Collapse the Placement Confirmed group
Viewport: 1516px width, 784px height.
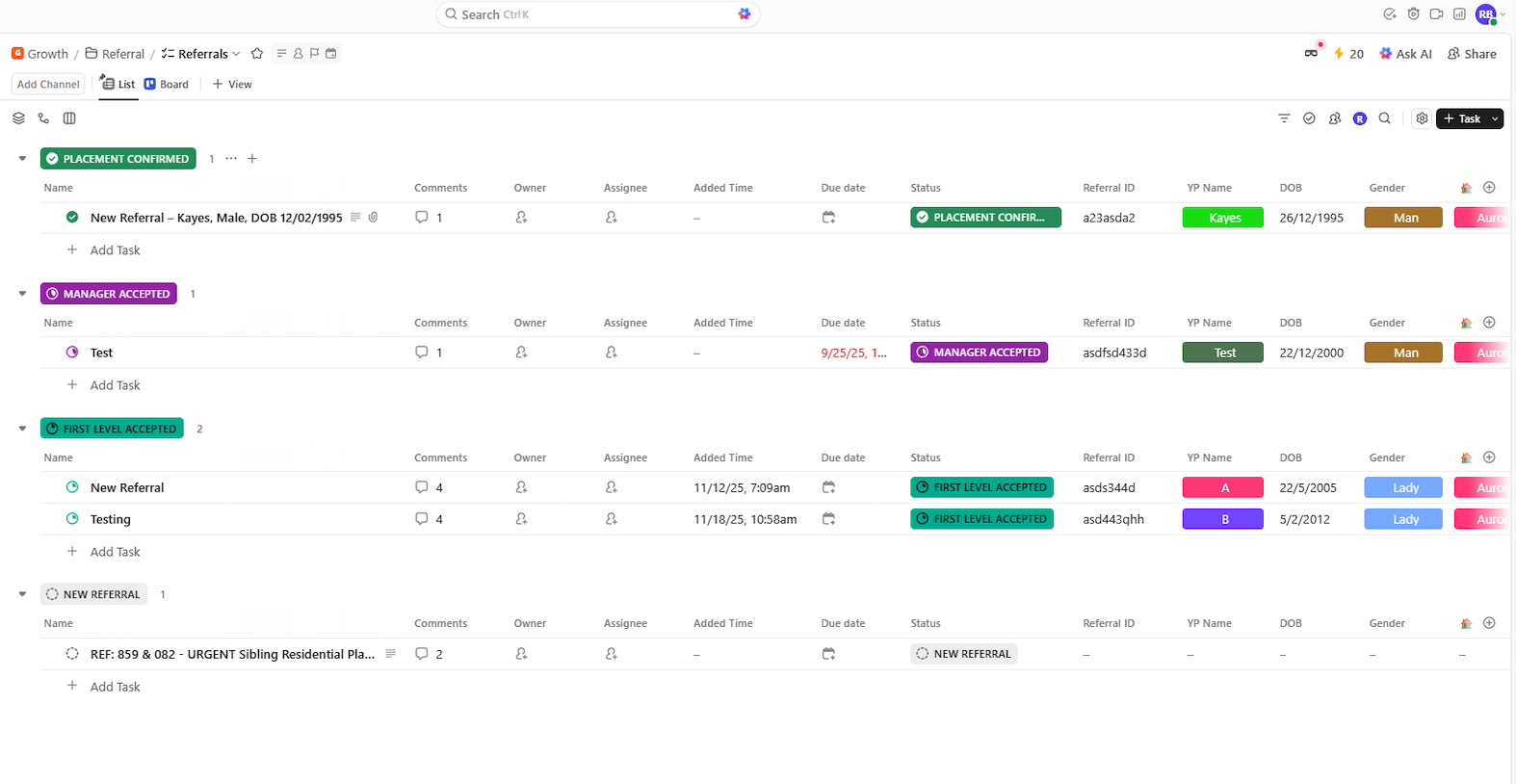pos(22,159)
